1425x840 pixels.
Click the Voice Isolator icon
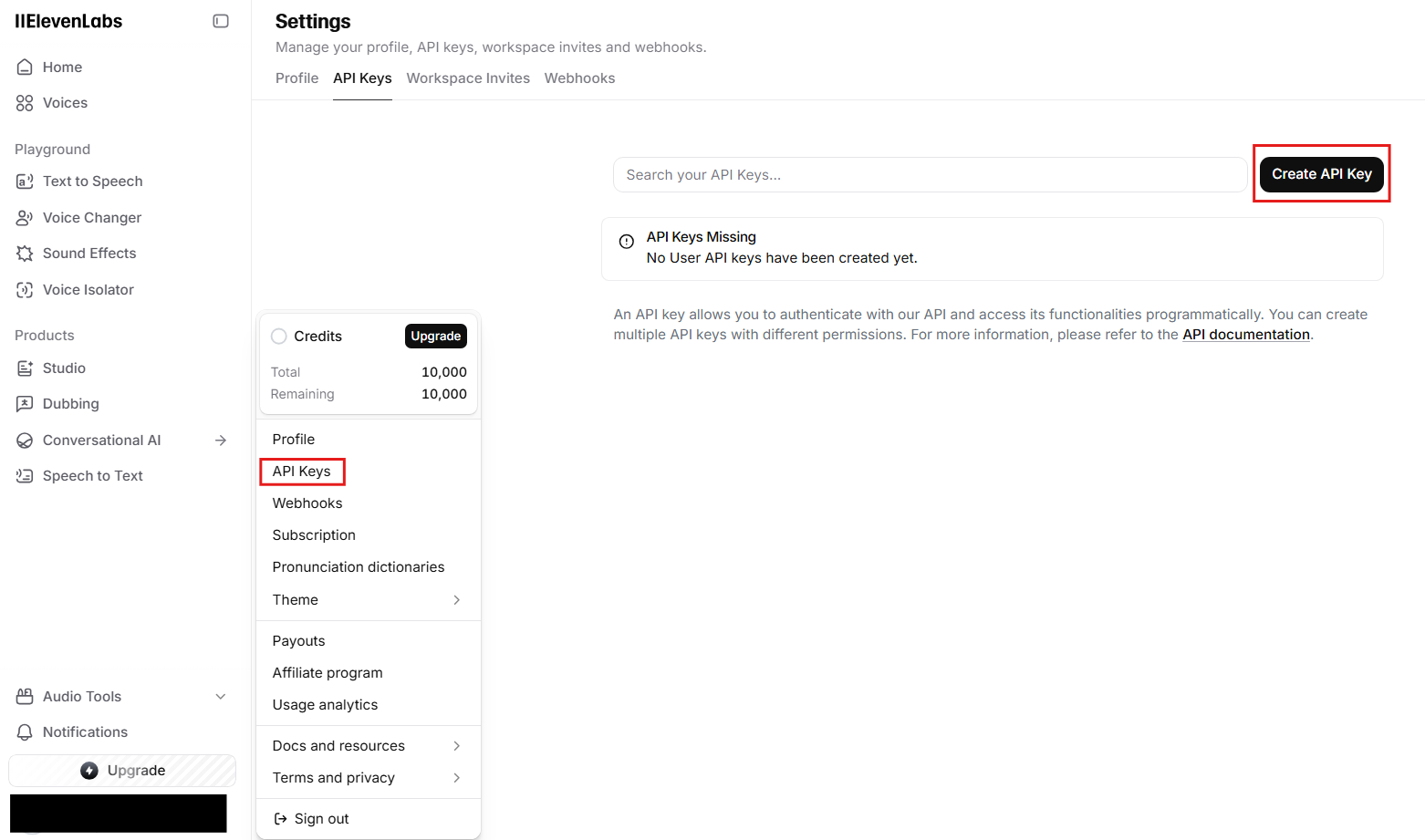coord(25,290)
